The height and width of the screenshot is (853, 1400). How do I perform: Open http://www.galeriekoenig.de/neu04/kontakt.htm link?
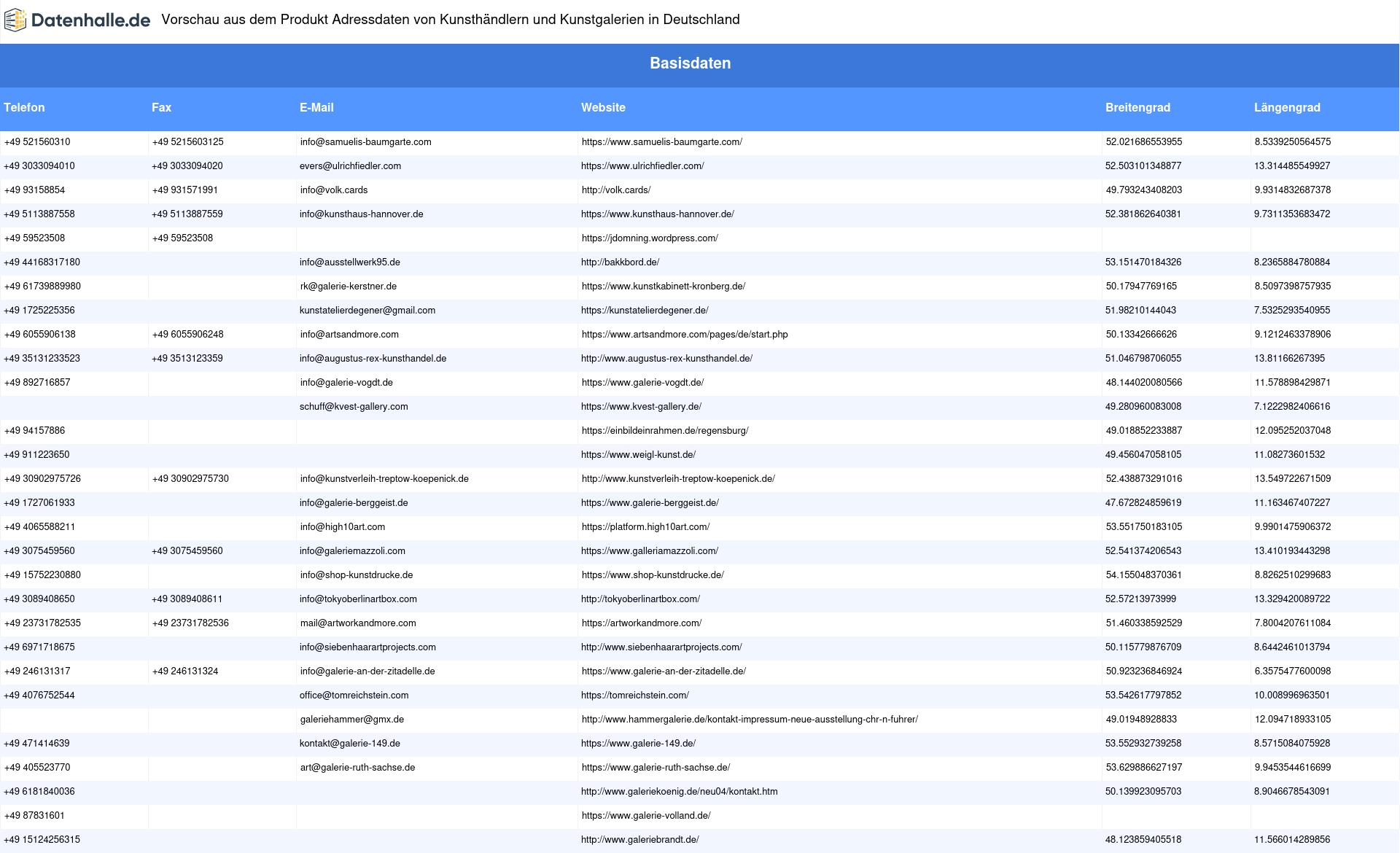pyautogui.click(x=679, y=792)
